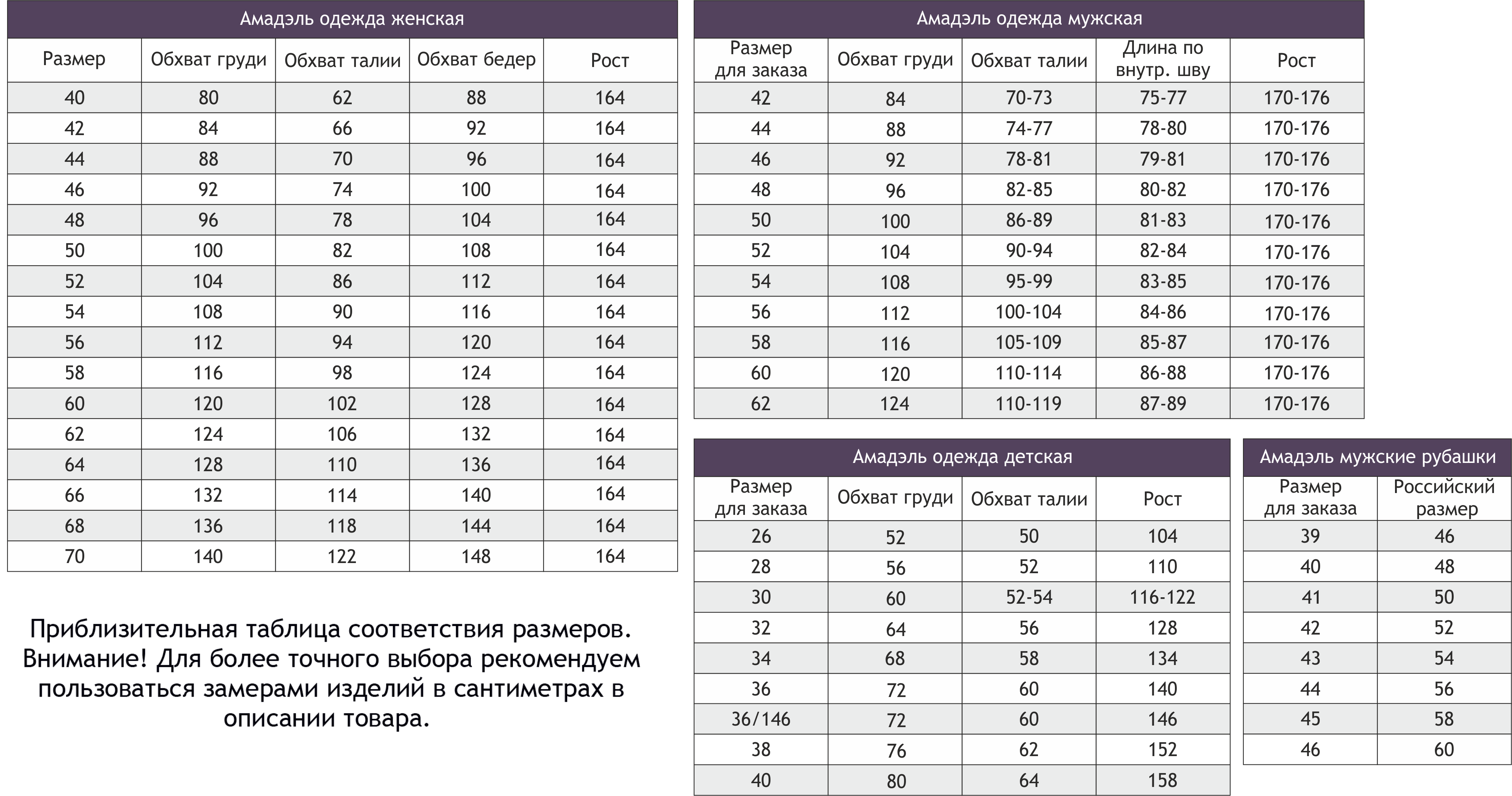Click men's waist value '110-119'
The image size is (1512, 796).
1028,404
